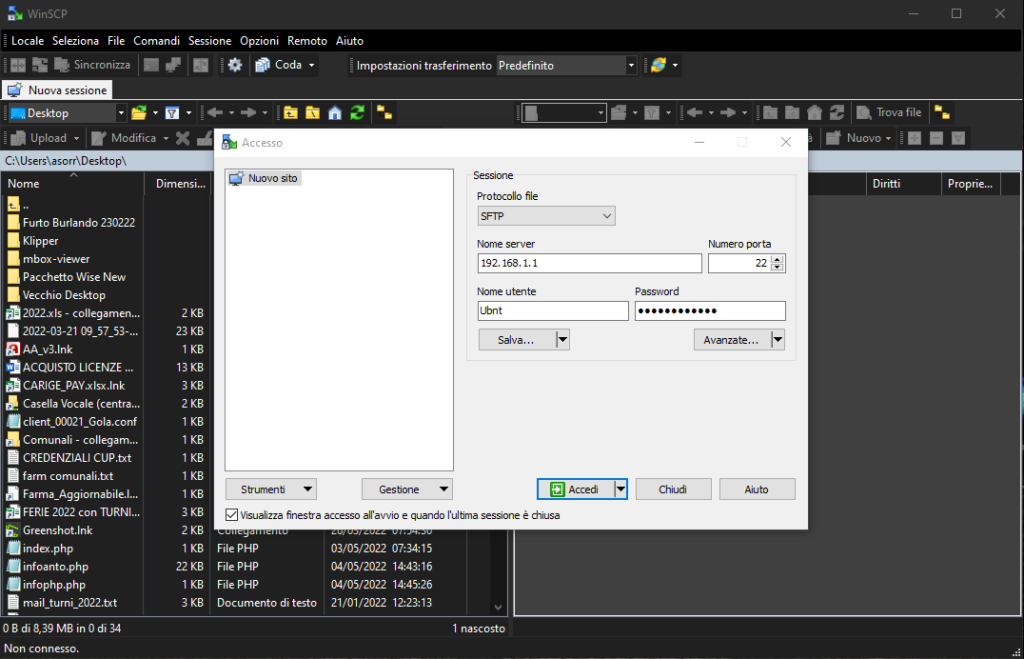Click the remote home directory icon
The width and height of the screenshot is (1024, 659).
tap(814, 112)
